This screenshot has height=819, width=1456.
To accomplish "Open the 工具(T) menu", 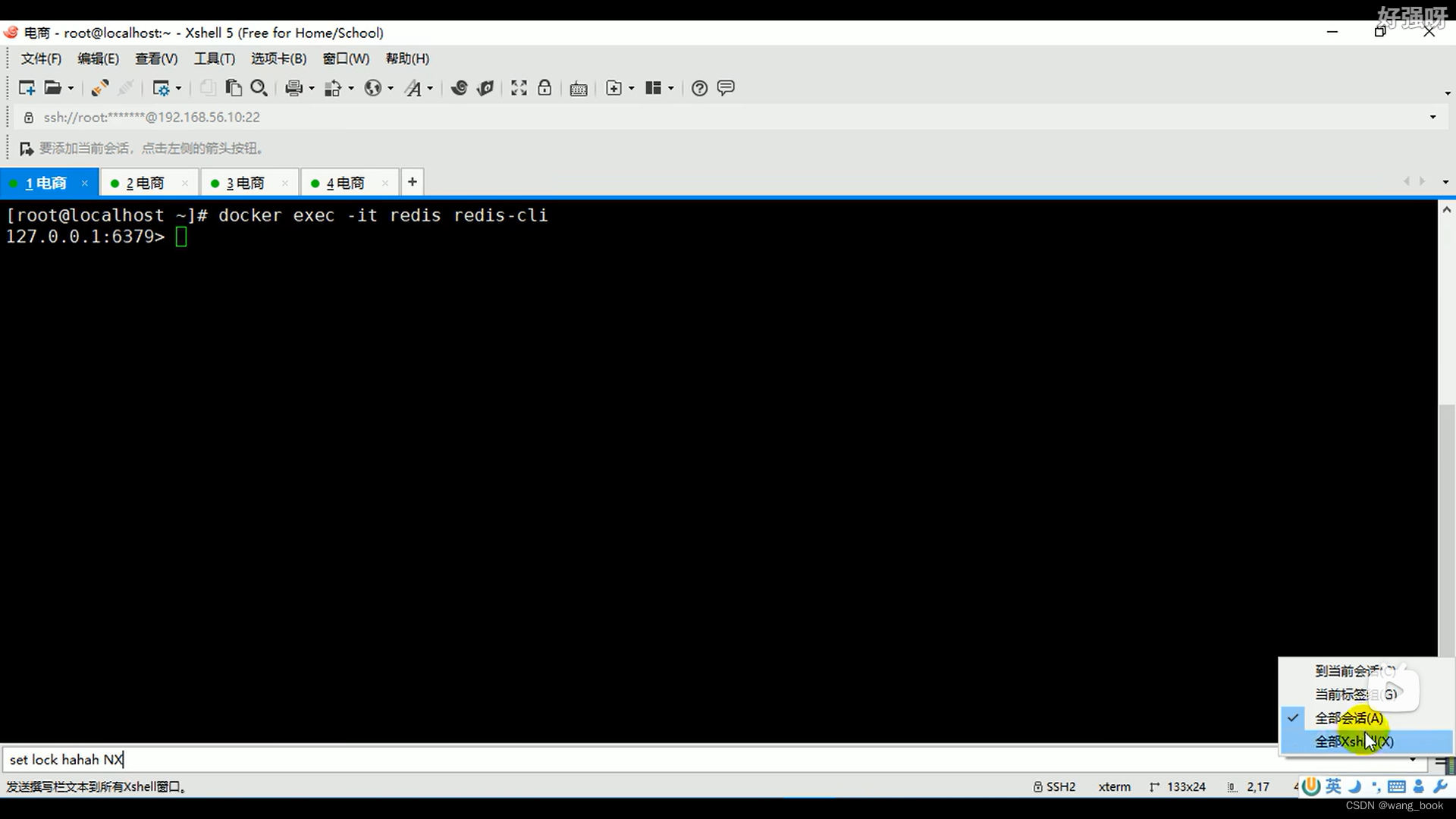I will pyautogui.click(x=215, y=58).
